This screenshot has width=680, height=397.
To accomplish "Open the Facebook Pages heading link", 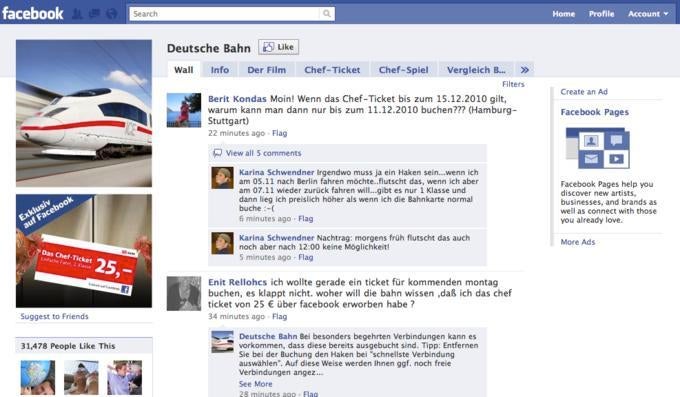I will [x=594, y=112].
